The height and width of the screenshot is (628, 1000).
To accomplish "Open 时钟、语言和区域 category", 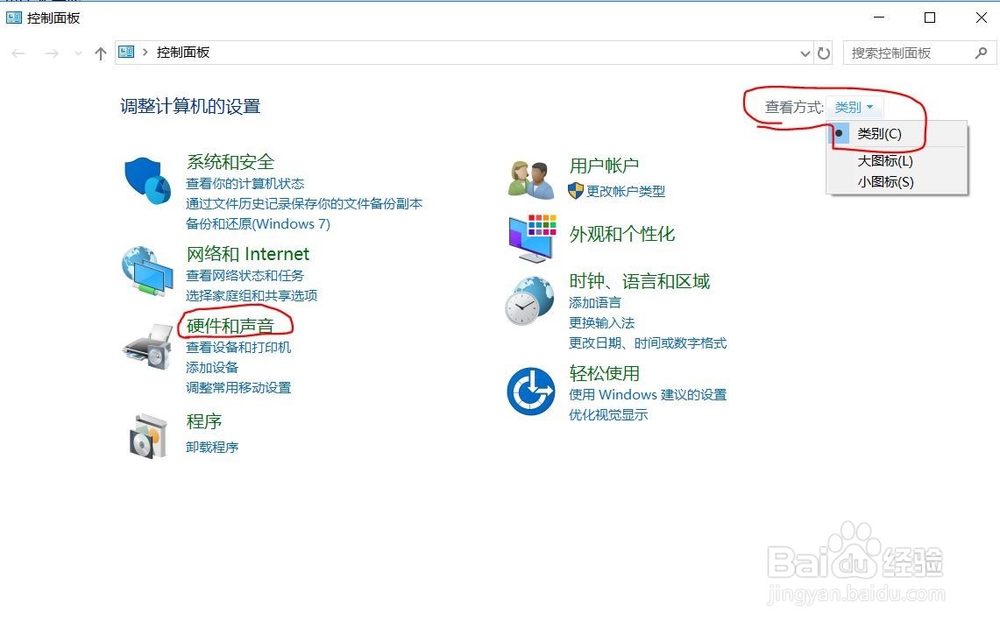I will coord(640,281).
